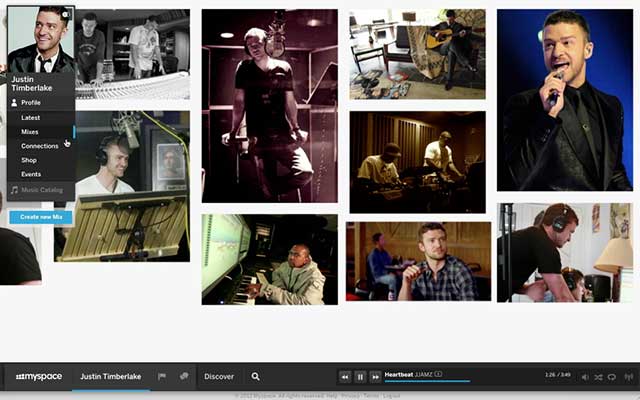Click the myspace logo in bottom bar
640x400 pixels.
coord(39,376)
